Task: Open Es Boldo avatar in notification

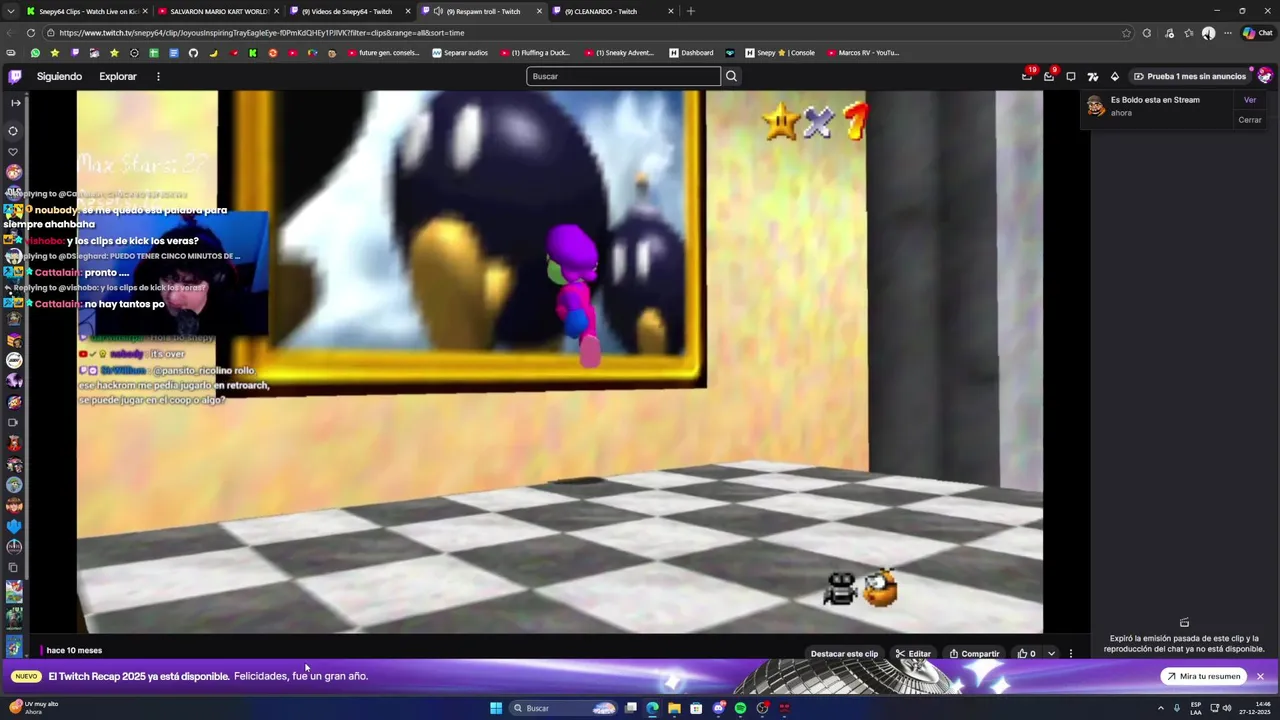Action: [x=1096, y=106]
